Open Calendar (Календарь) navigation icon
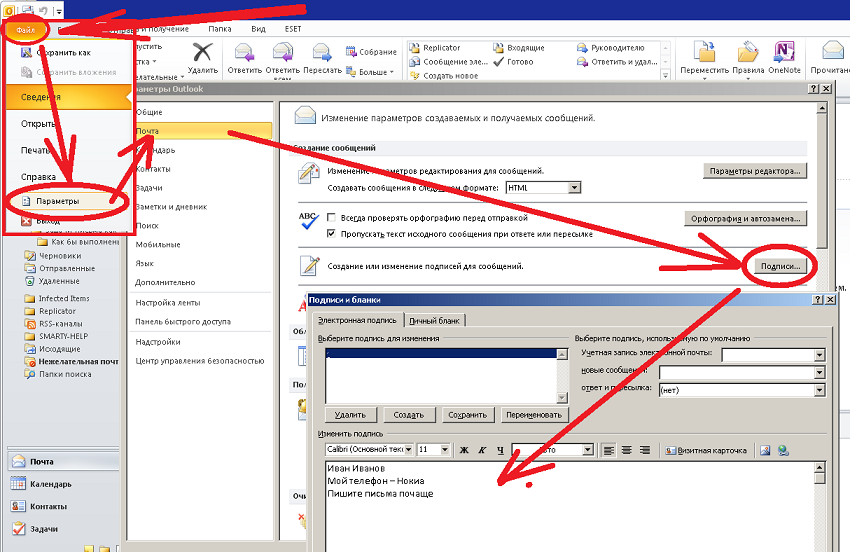The width and height of the screenshot is (850, 552). (18, 484)
